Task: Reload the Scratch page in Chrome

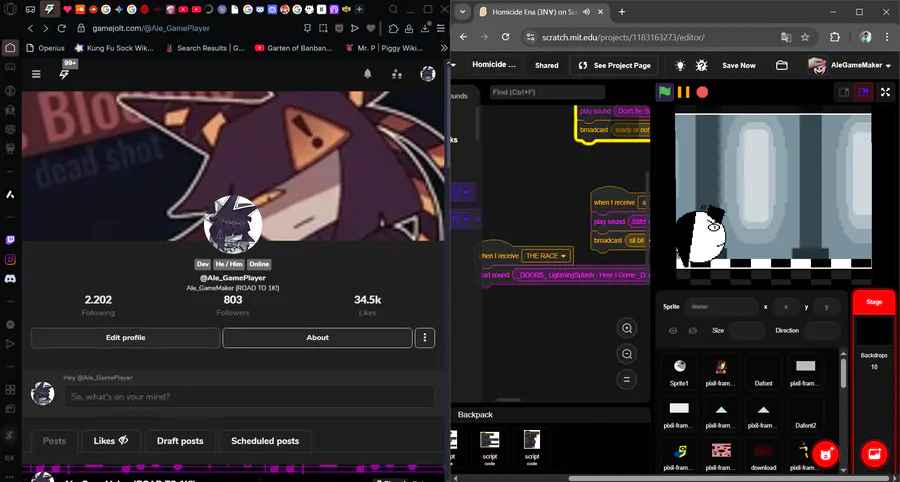Action: [505, 37]
